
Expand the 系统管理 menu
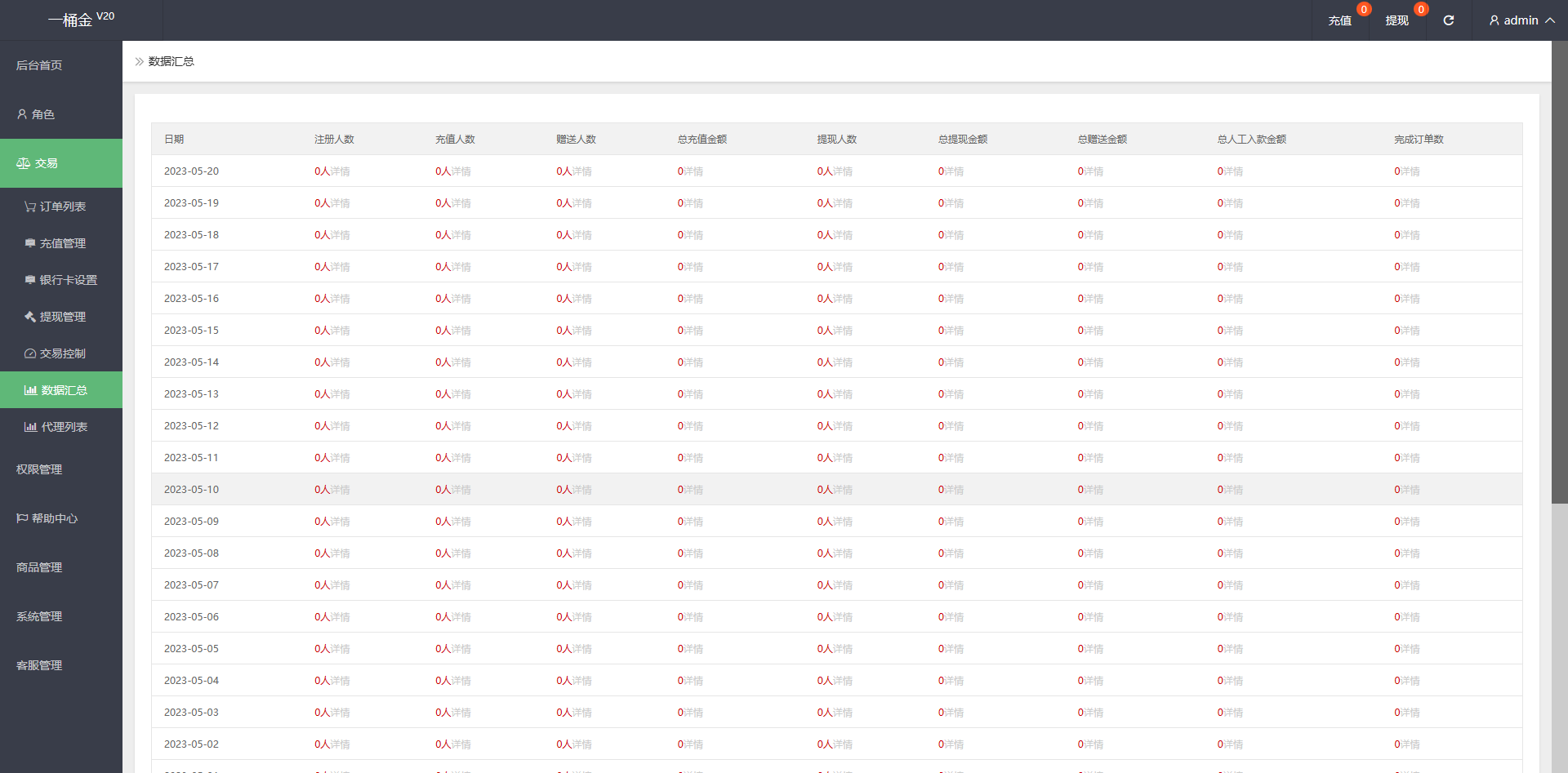pyautogui.click(x=61, y=616)
